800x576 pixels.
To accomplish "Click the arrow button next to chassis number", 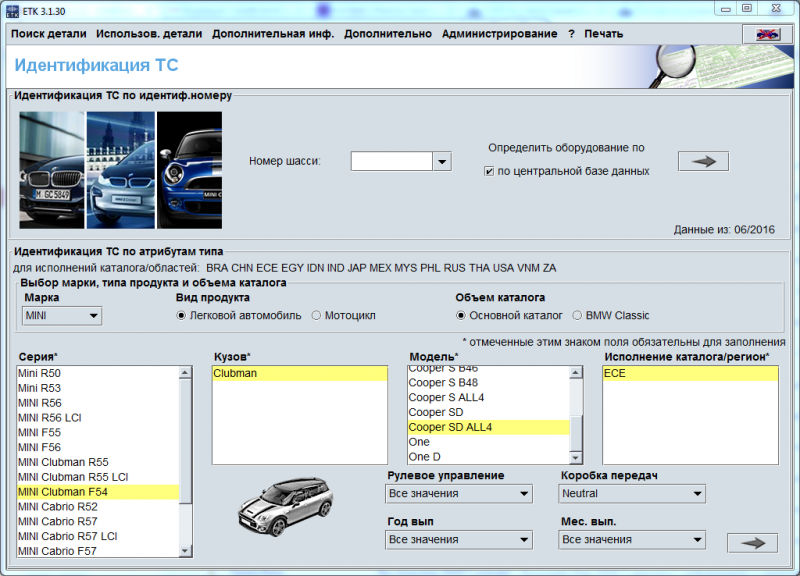I will (703, 161).
